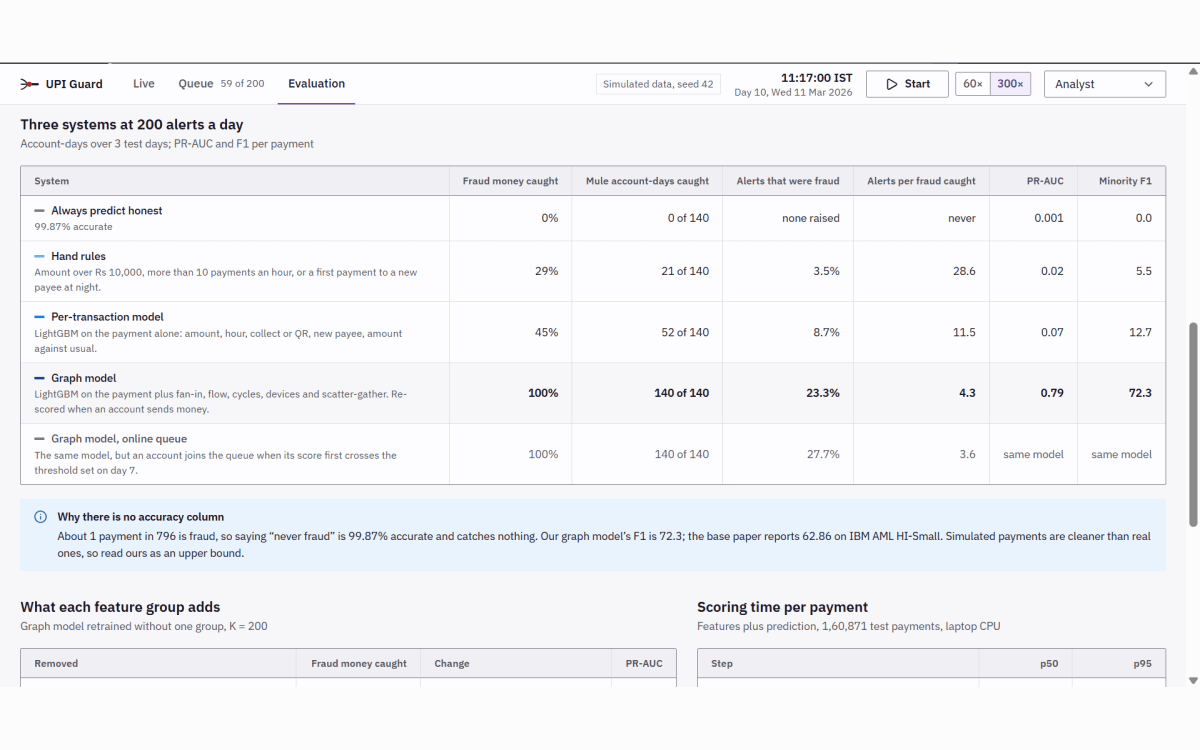Click the 11:17:00 IST clock
The height and width of the screenshot is (750, 1200).
[x=817, y=77]
